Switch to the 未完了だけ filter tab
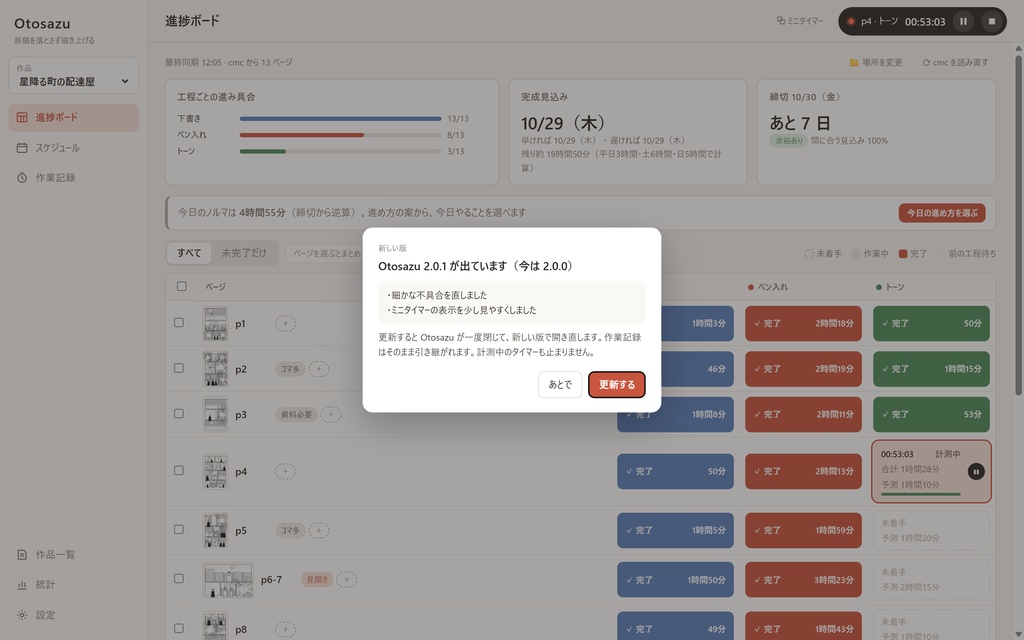 (244, 253)
